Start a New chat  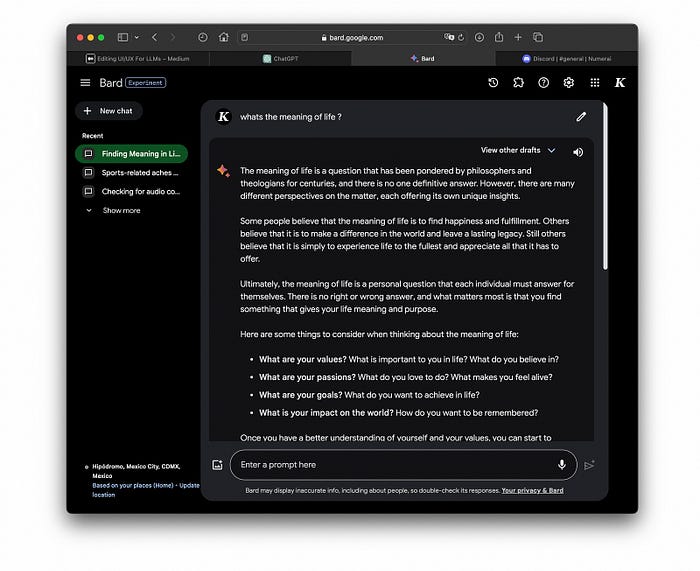(109, 111)
